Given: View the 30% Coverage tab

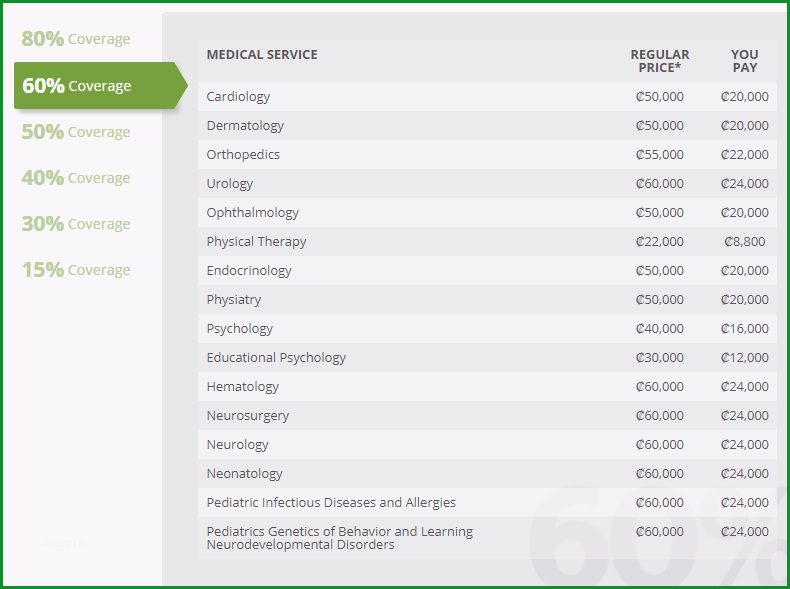Looking at the screenshot, I should pyautogui.click(x=76, y=224).
